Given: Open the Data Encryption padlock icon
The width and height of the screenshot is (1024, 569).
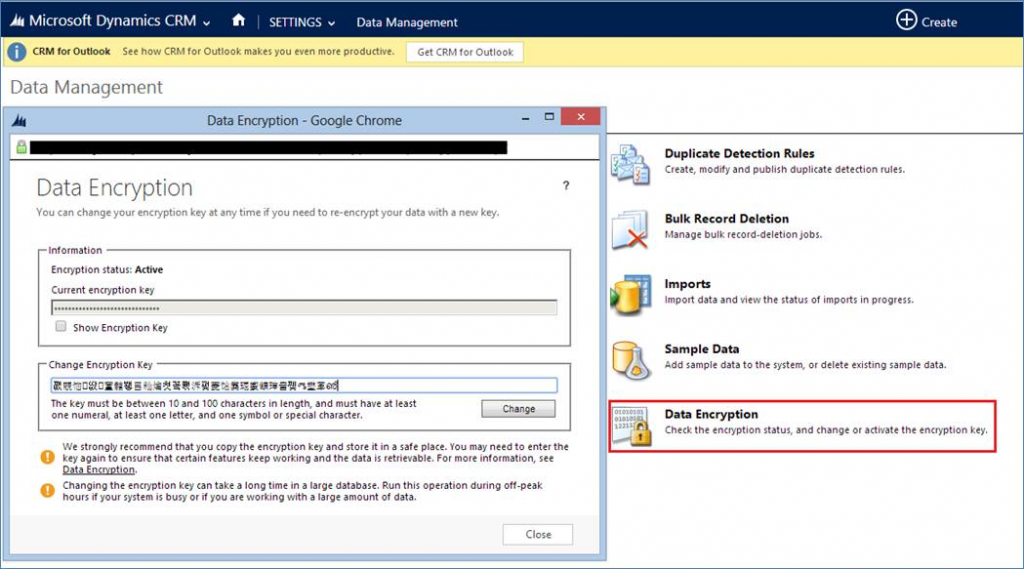Looking at the screenshot, I should pos(632,425).
